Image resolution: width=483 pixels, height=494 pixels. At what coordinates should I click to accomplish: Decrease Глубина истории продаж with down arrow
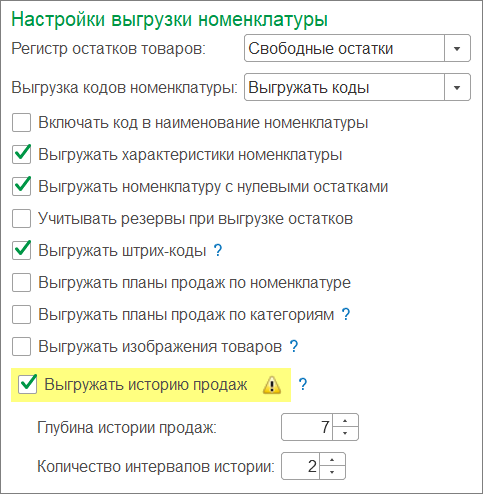coord(345,433)
